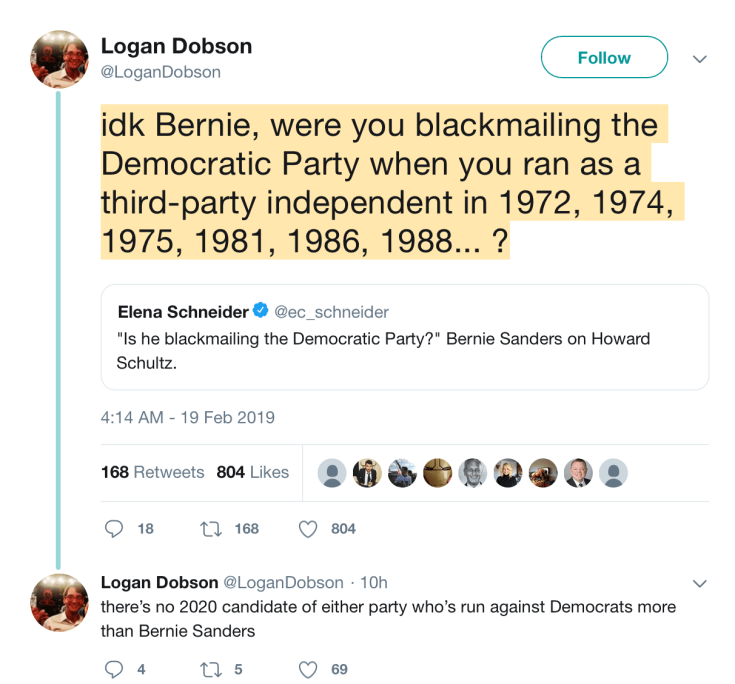Expand the main tweet options chevron
Image resolution: width=735 pixels, height=684 pixels.
[700, 59]
